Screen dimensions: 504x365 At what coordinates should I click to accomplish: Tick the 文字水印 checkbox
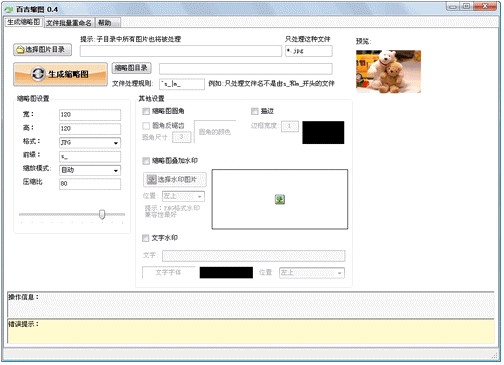pos(146,238)
